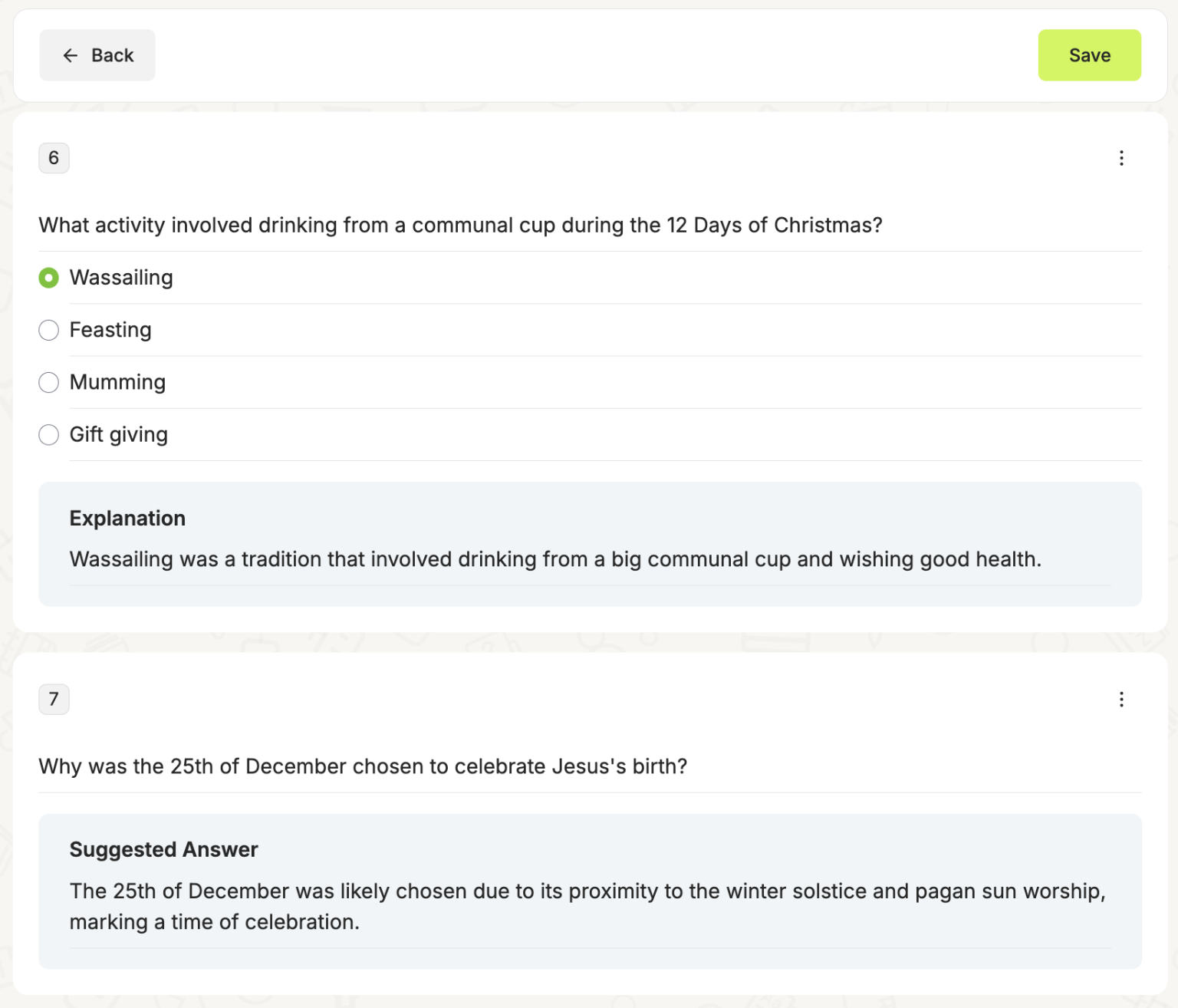This screenshot has width=1178, height=1008.
Task: Go back using the Back button
Action: [97, 55]
